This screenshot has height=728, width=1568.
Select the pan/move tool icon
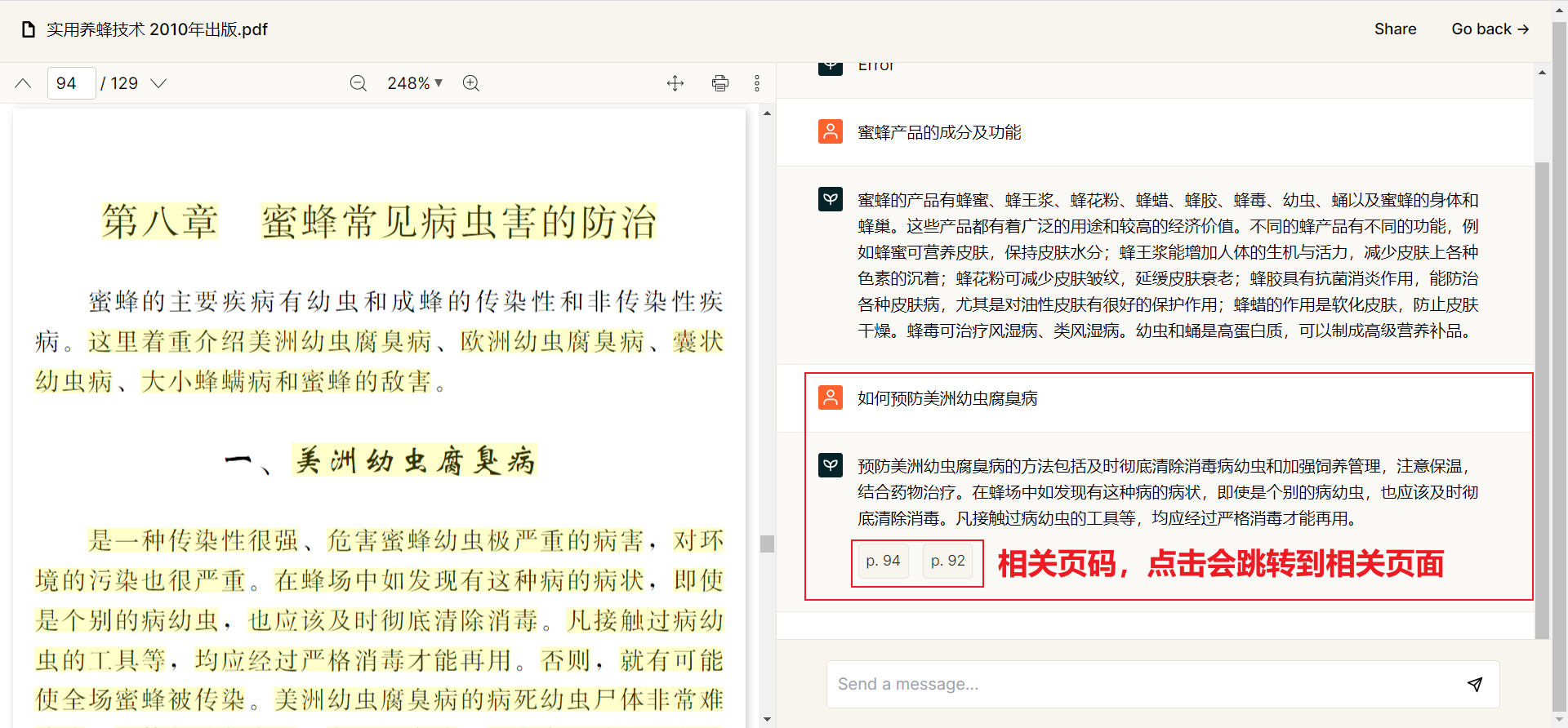675,83
